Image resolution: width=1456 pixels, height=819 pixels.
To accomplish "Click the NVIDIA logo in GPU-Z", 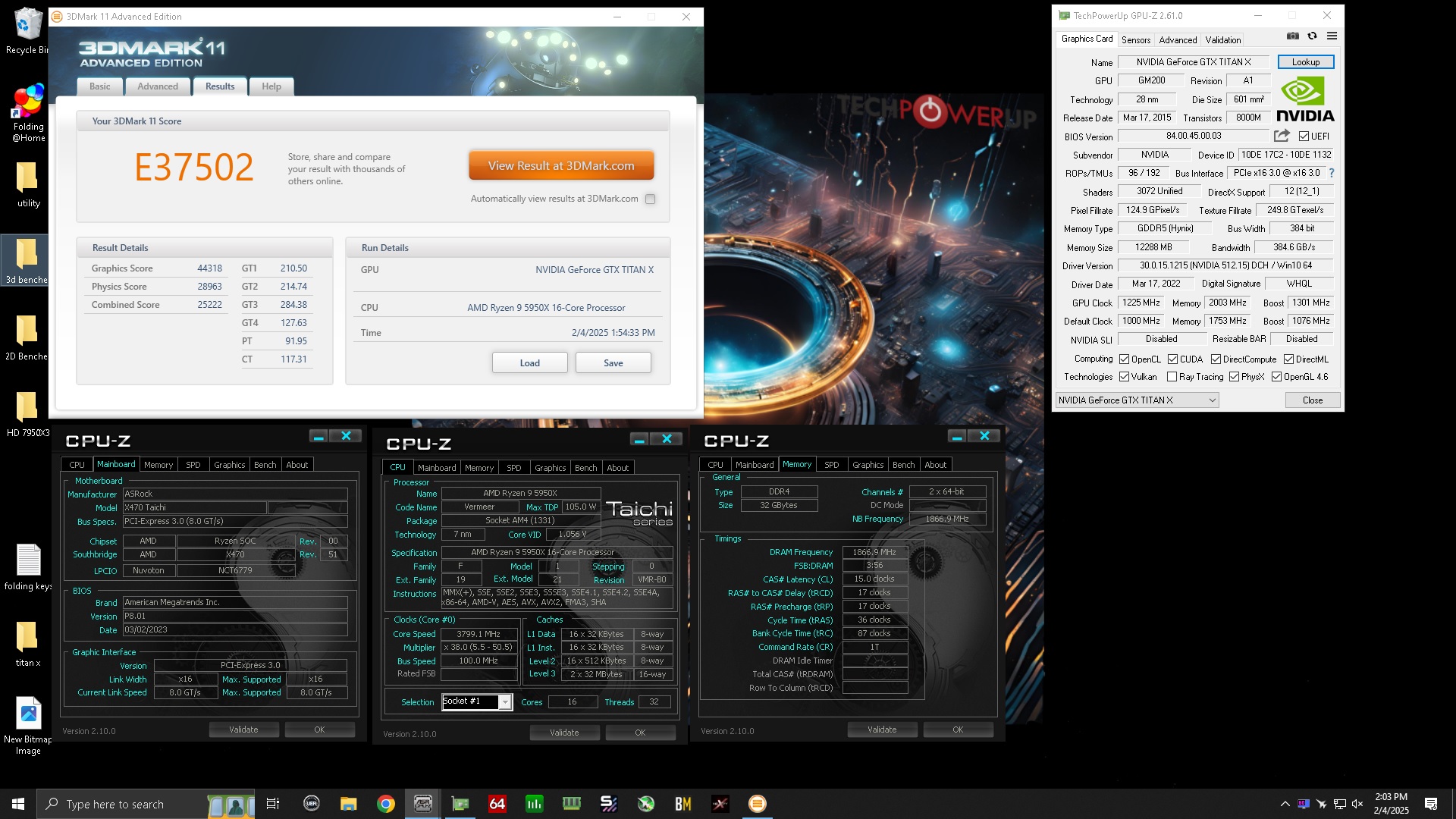I will pos(1305,101).
